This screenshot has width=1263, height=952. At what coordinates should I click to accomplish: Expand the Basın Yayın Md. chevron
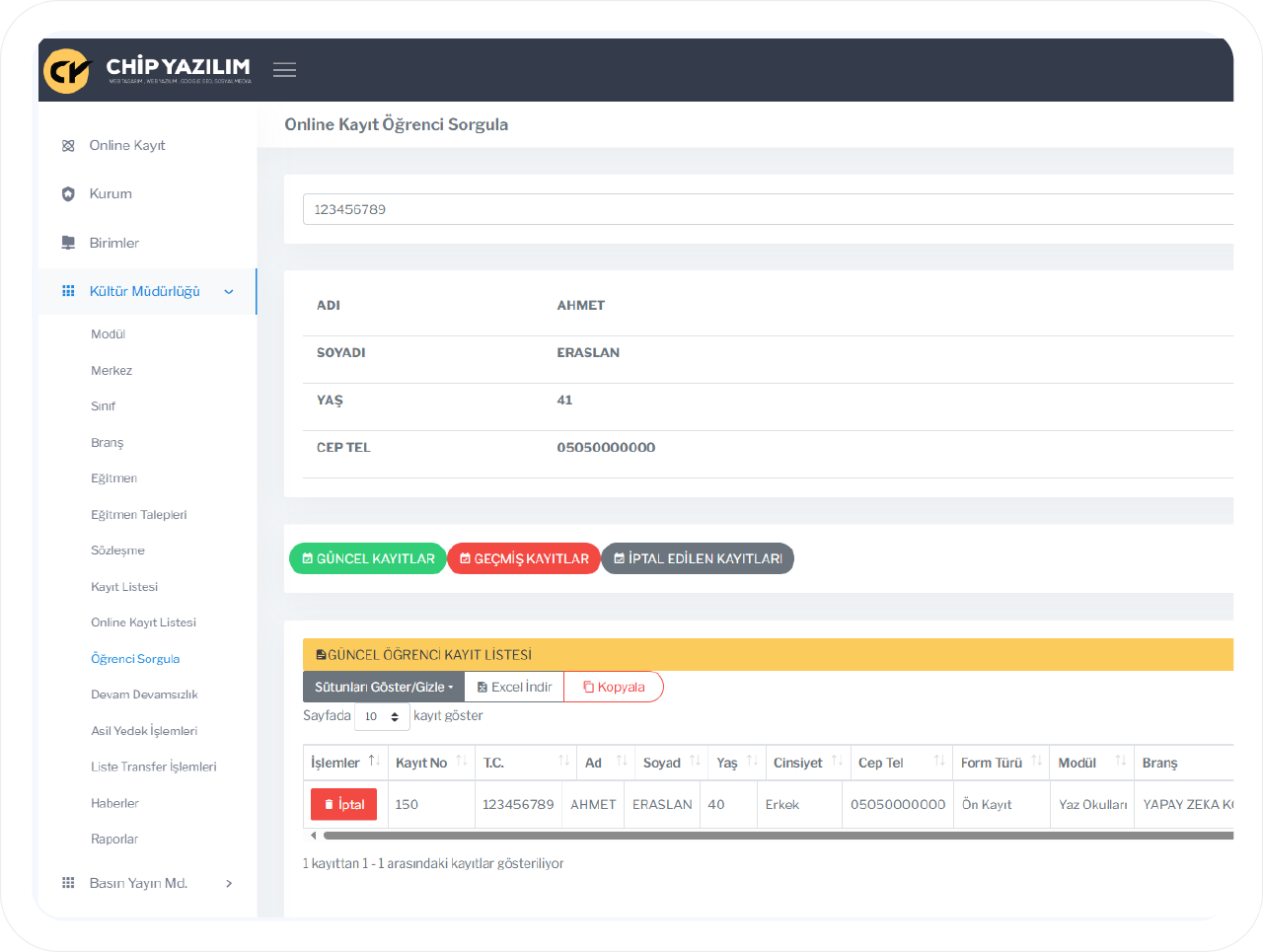pyautogui.click(x=229, y=884)
